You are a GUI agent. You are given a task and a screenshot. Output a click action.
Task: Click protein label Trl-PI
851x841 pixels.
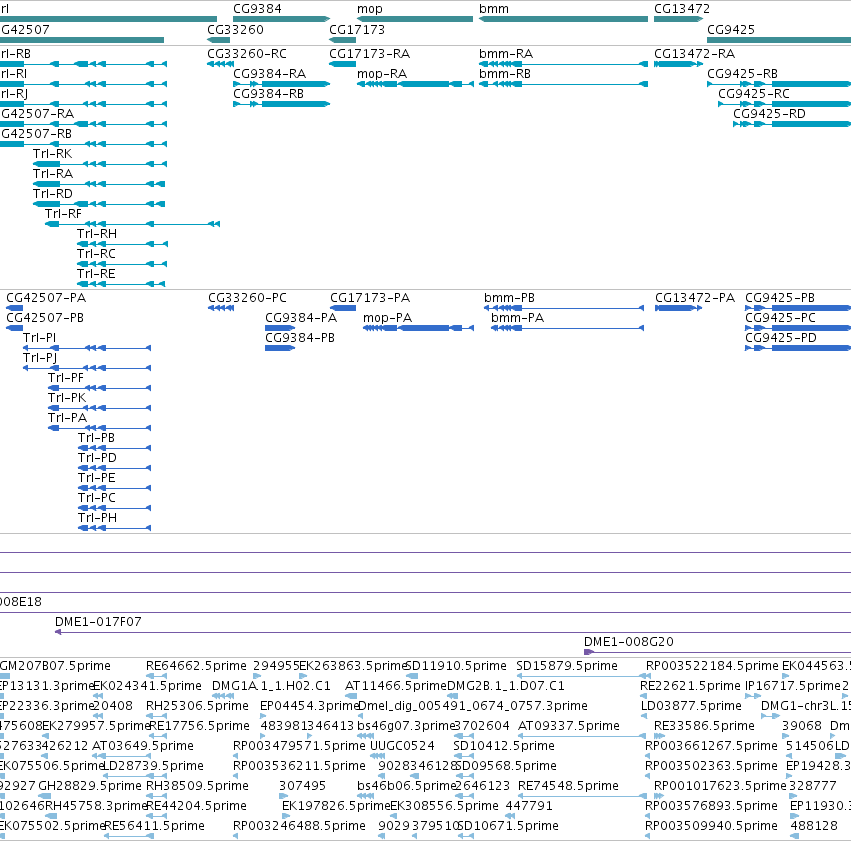(x=40, y=338)
